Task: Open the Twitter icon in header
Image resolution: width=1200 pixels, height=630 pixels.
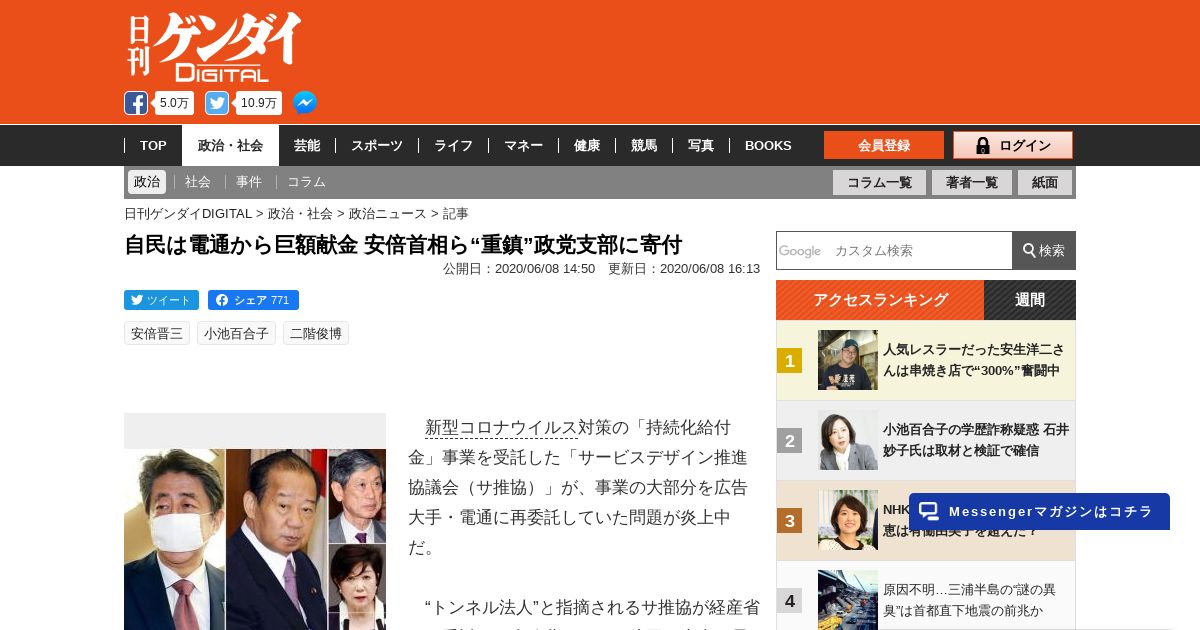Action: pyautogui.click(x=217, y=103)
